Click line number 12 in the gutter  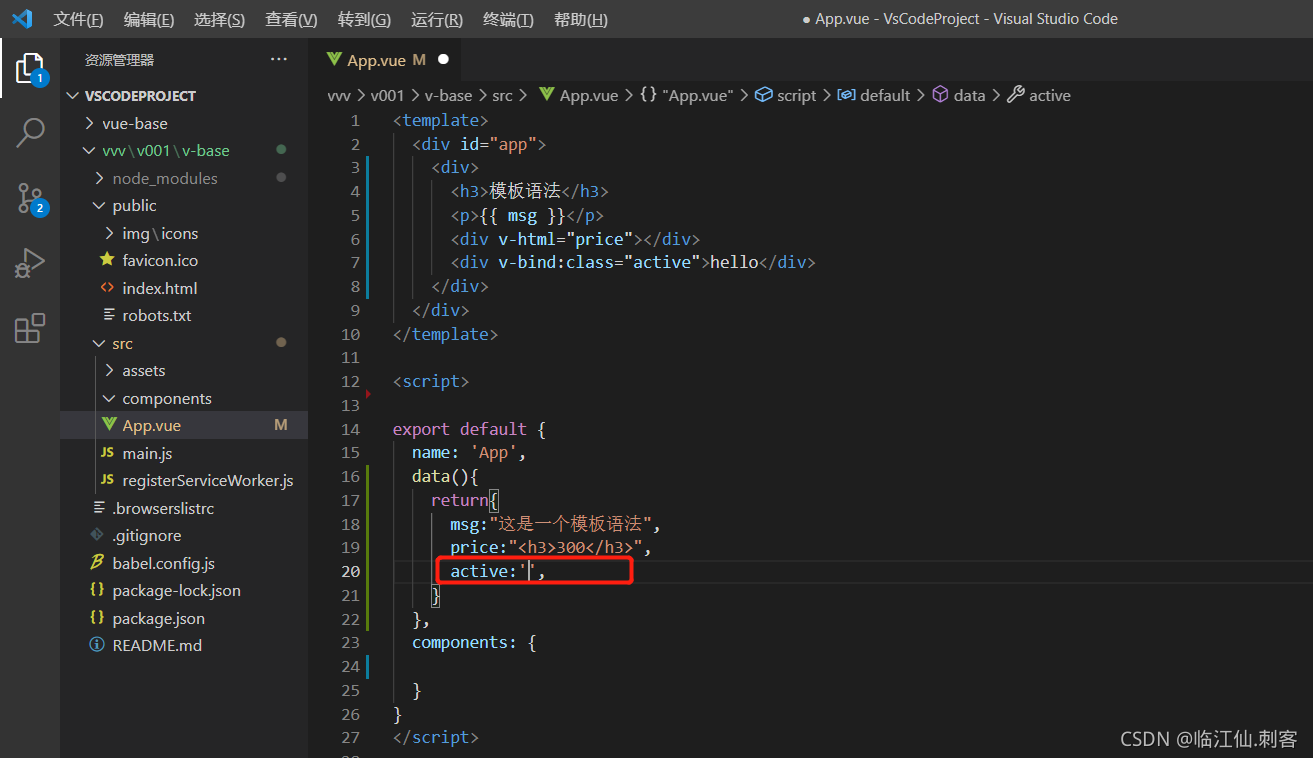click(x=350, y=381)
